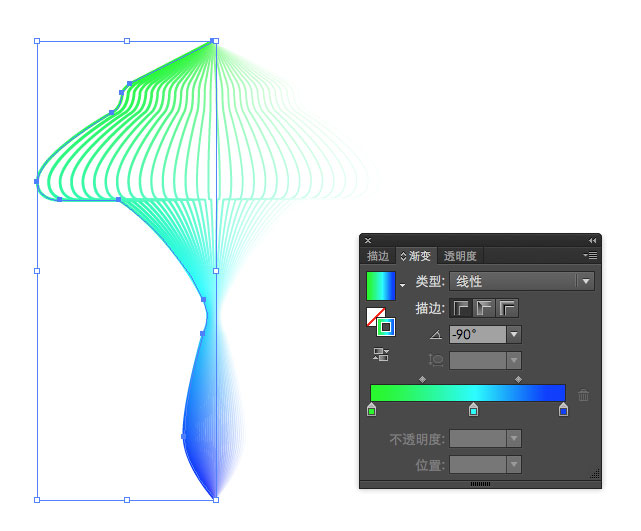Open the gradient type dropdown showing 线性

pyautogui.click(x=522, y=281)
